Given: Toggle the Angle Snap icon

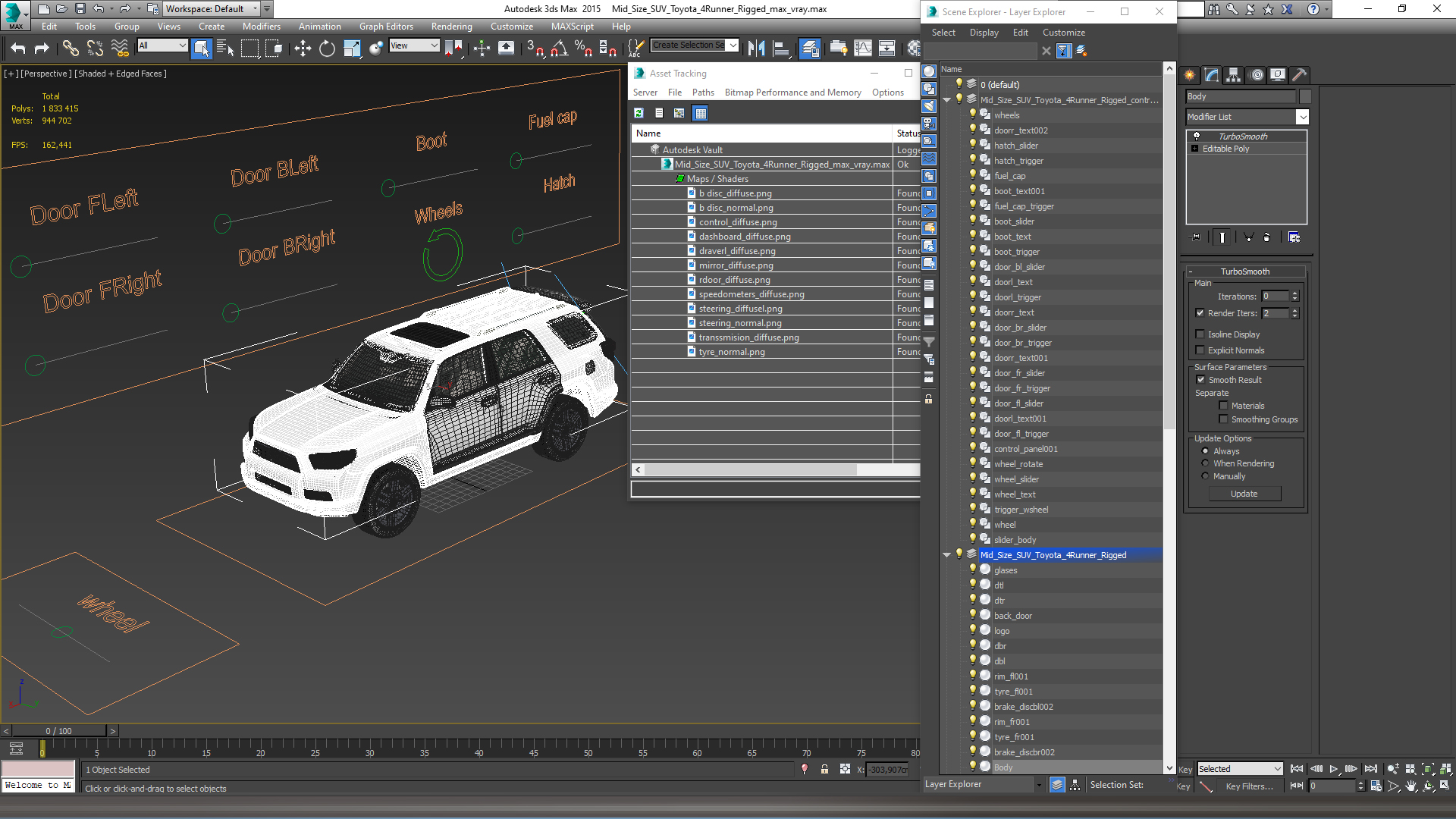Looking at the screenshot, I should 560,49.
